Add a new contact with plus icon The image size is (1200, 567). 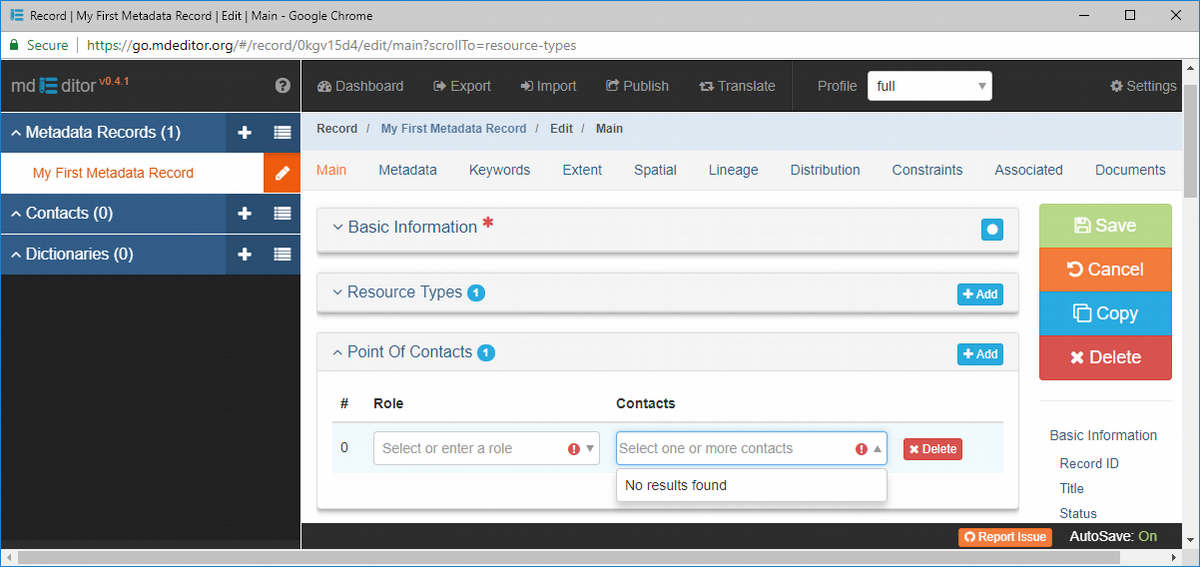(x=244, y=213)
